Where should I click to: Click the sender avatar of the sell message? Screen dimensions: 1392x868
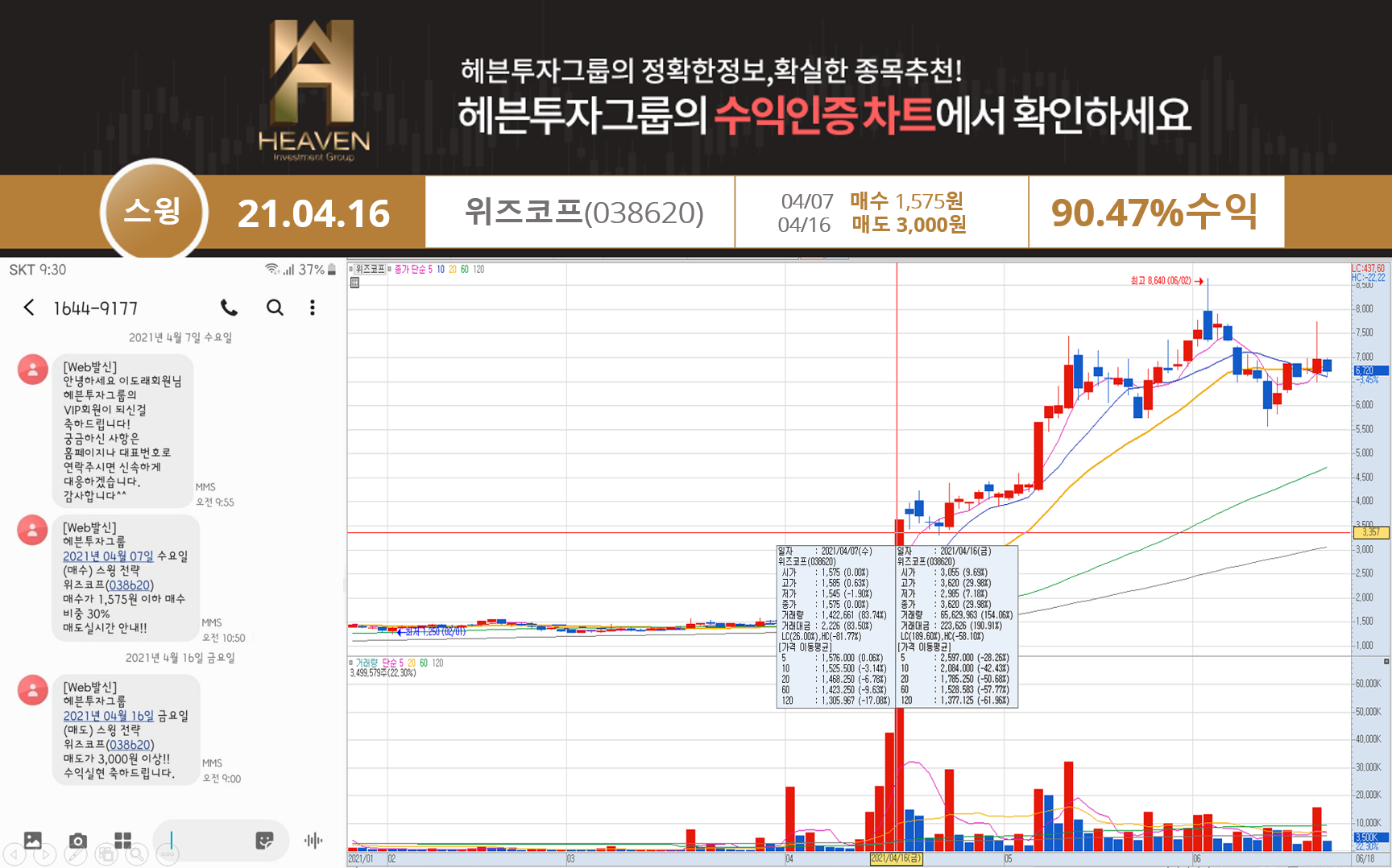(x=33, y=690)
